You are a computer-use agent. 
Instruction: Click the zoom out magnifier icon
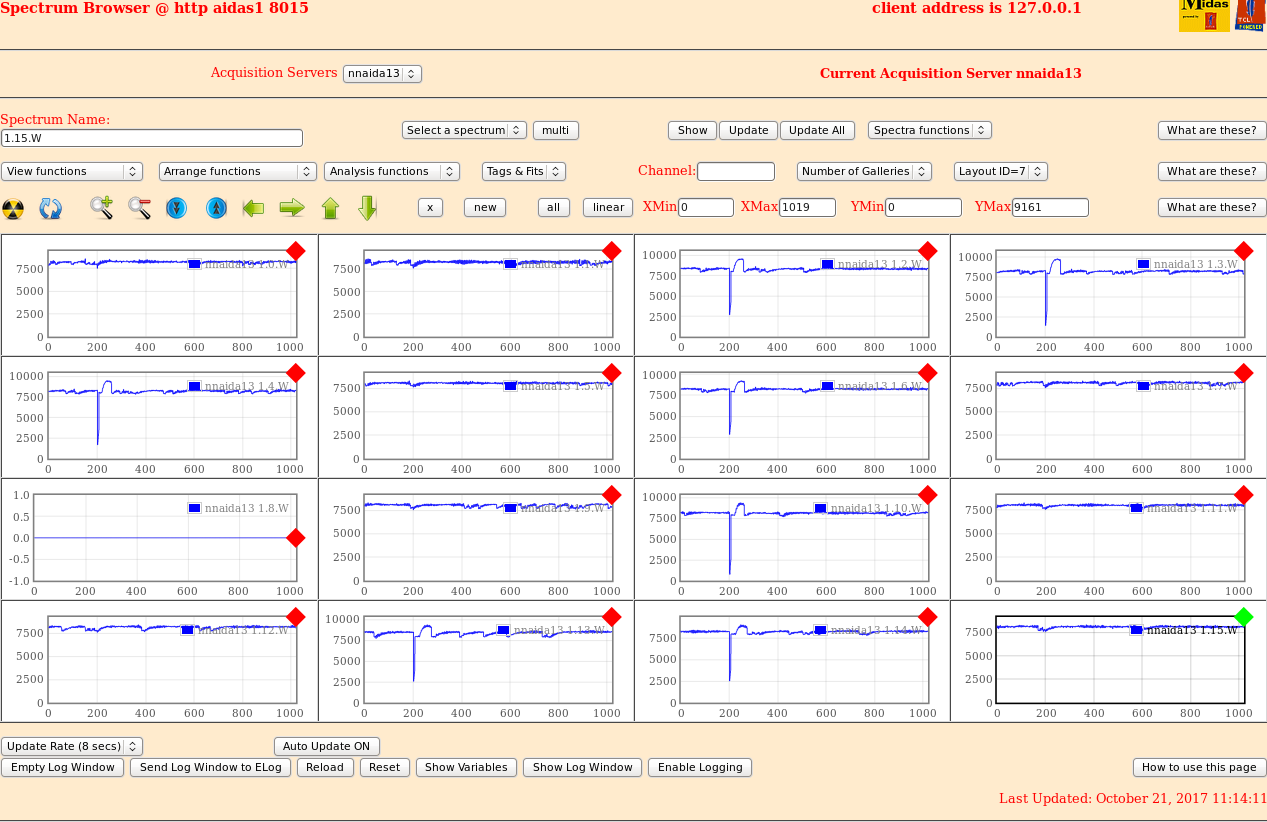139,208
